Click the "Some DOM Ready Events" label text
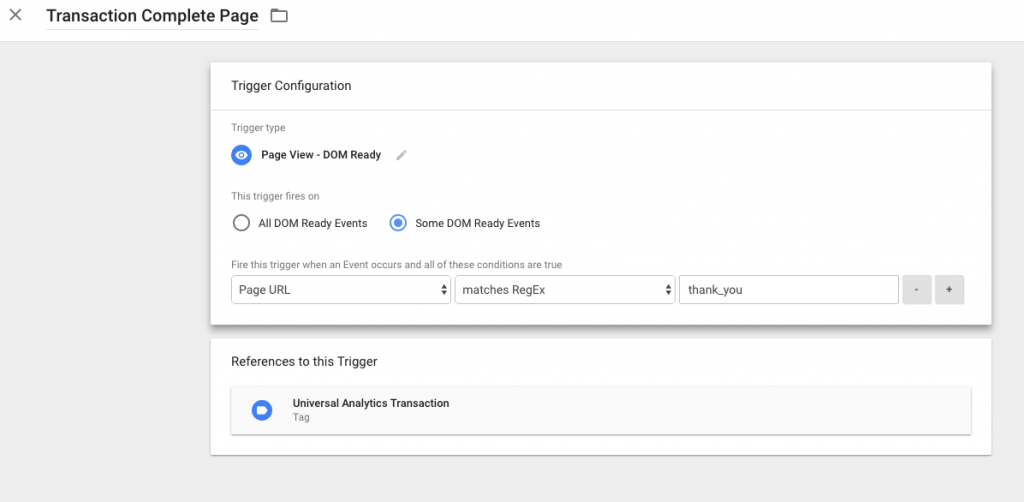 pos(477,223)
